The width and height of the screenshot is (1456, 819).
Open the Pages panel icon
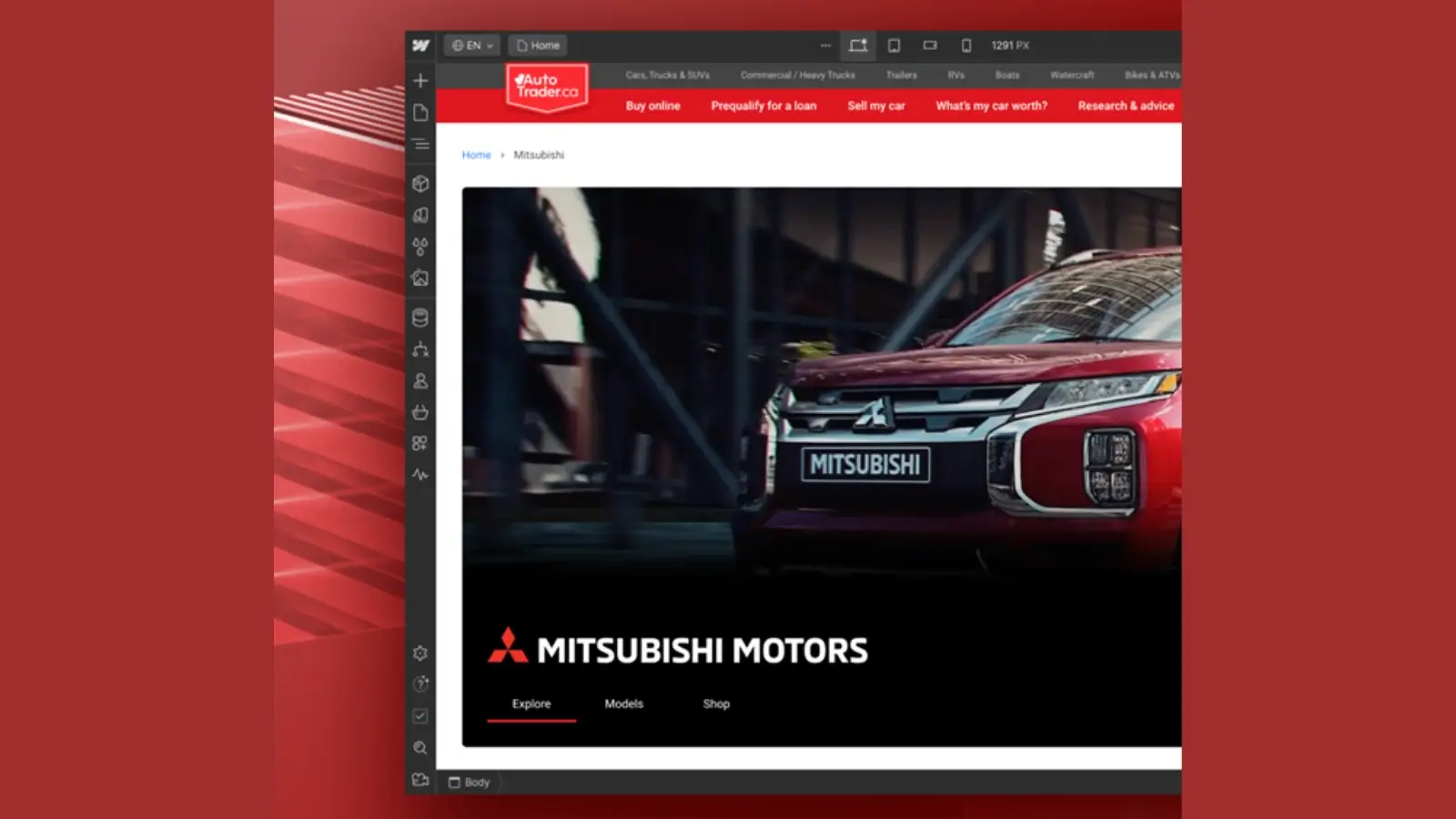click(420, 113)
